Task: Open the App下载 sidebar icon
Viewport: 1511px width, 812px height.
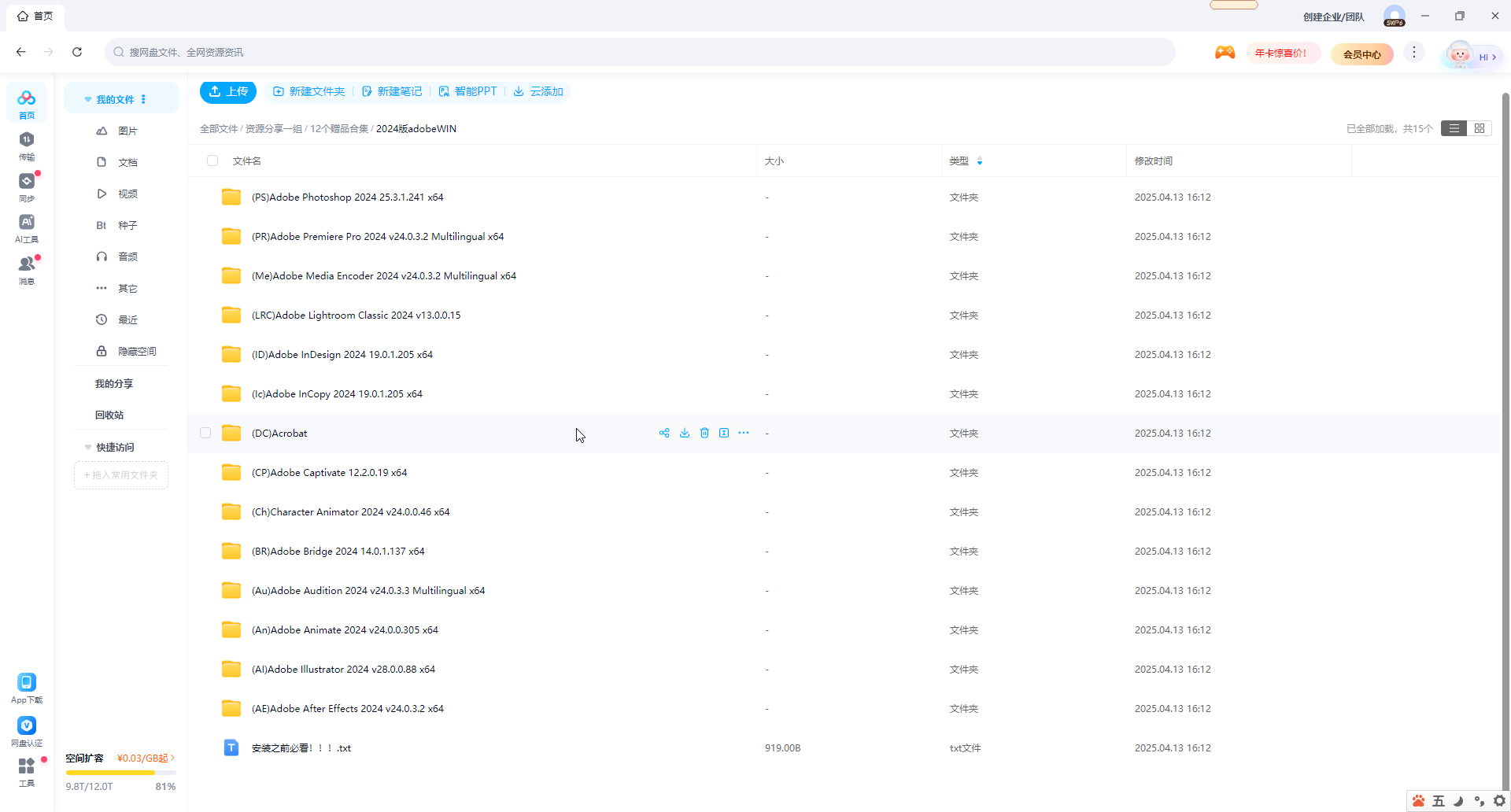Action: [x=27, y=688]
